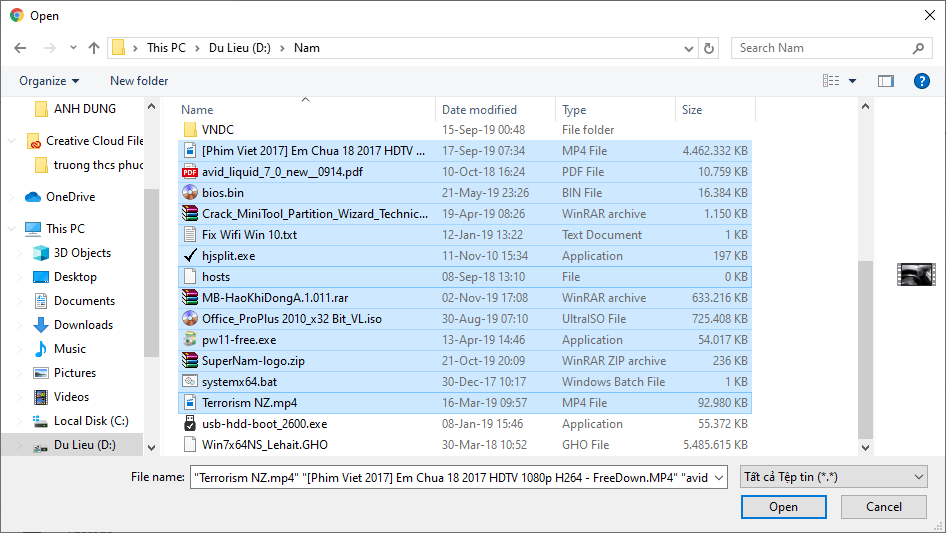The image size is (946, 533).
Task: Refresh the Nam folder view
Action: 709,48
